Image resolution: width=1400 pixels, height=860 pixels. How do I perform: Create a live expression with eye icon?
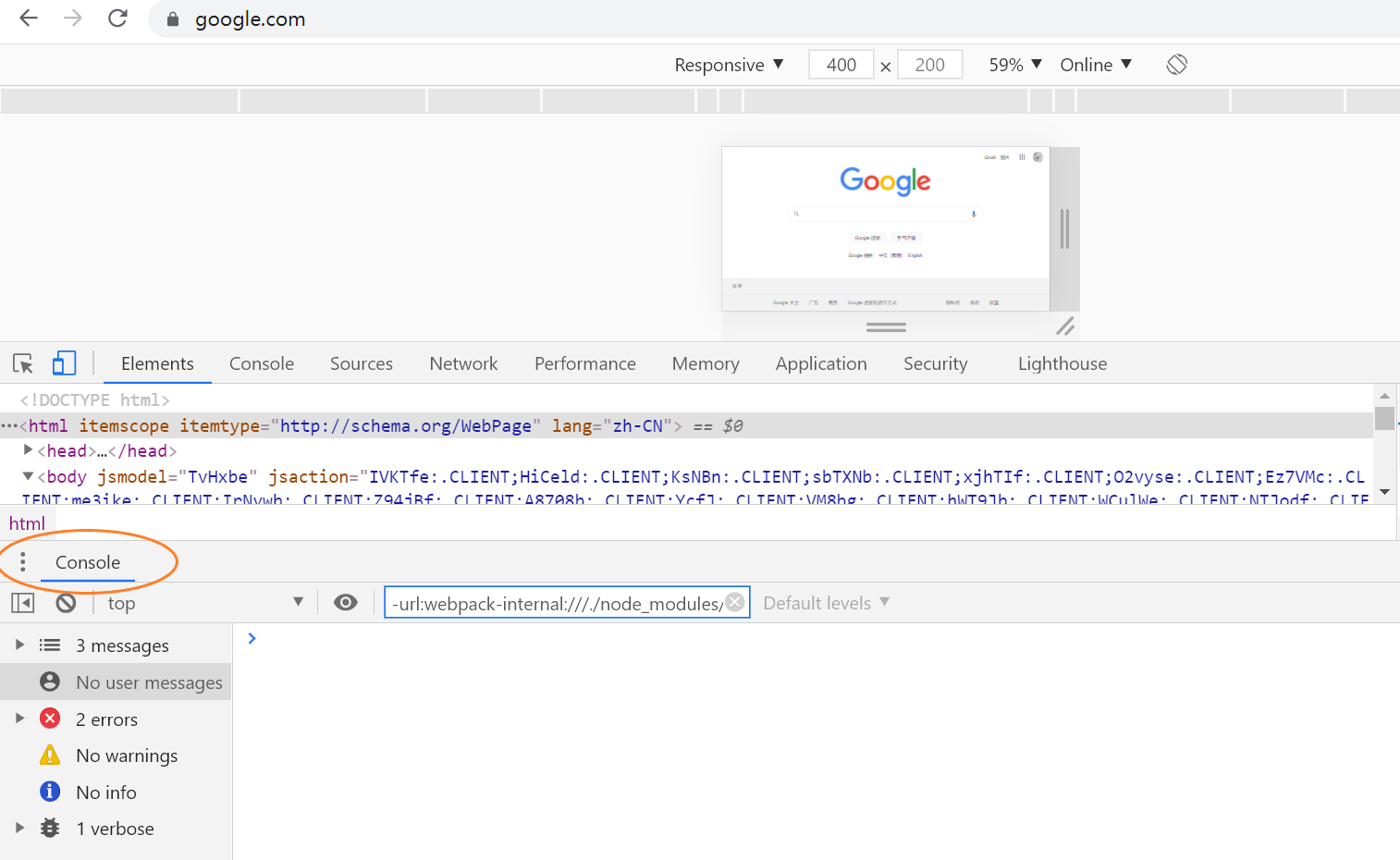point(346,603)
